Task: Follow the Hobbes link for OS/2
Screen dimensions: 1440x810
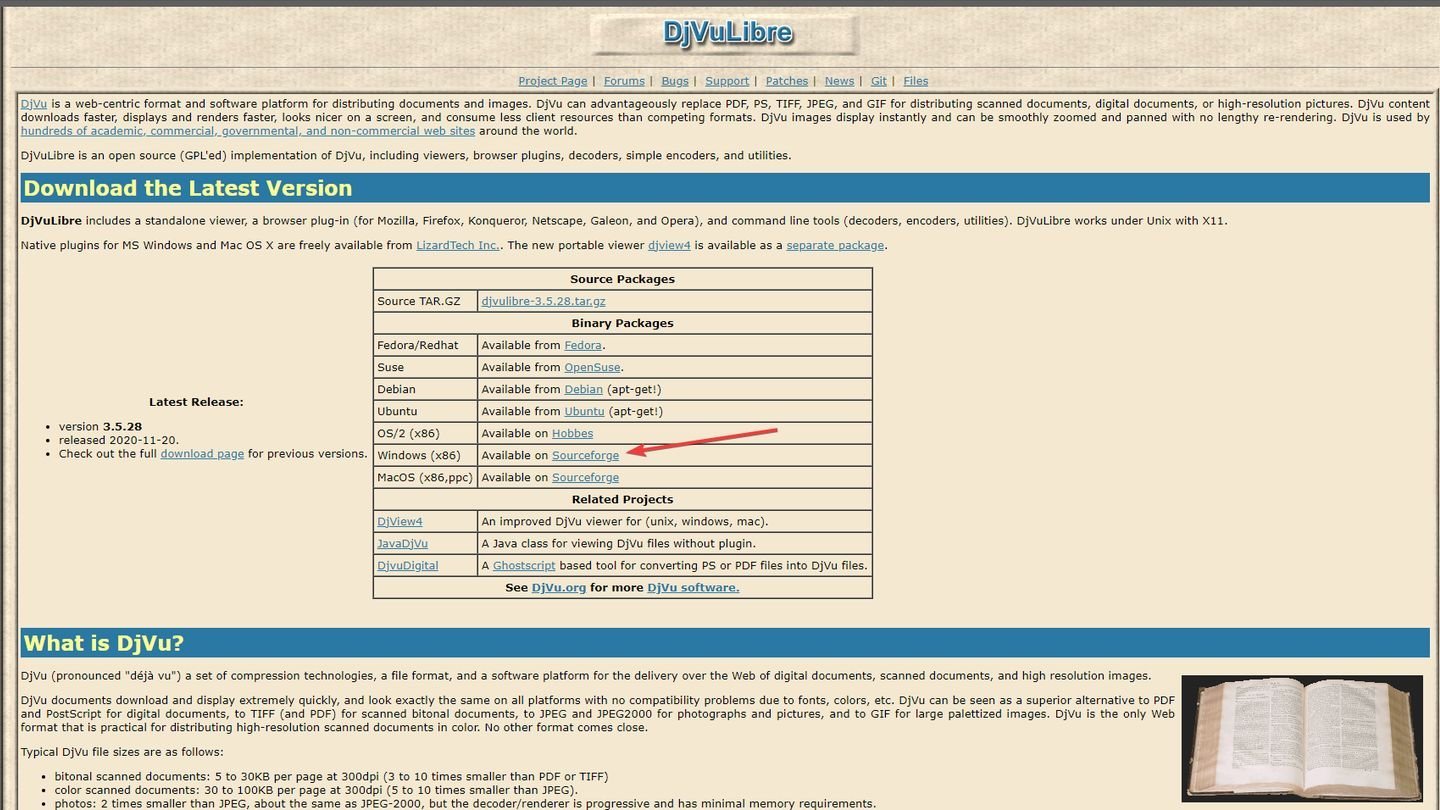Action: click(573, 433)
